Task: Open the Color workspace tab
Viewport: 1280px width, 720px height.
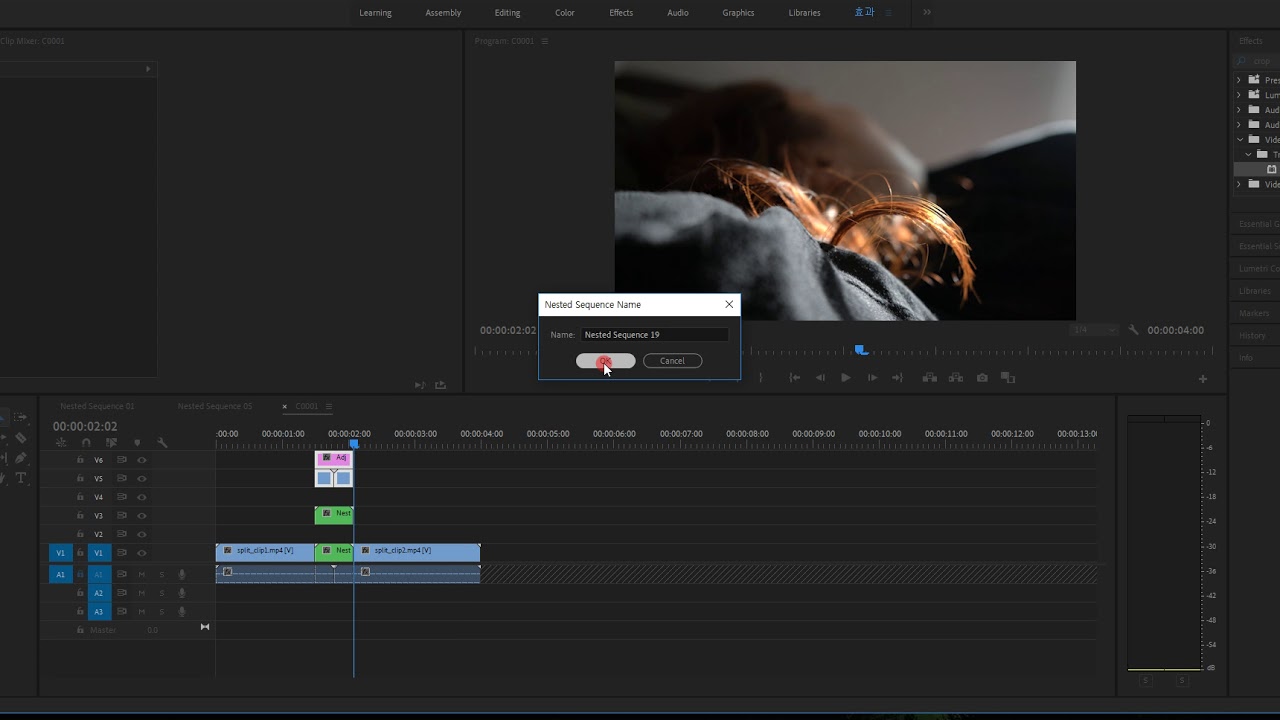Action: pyautogui.click(x=565, y=13)
